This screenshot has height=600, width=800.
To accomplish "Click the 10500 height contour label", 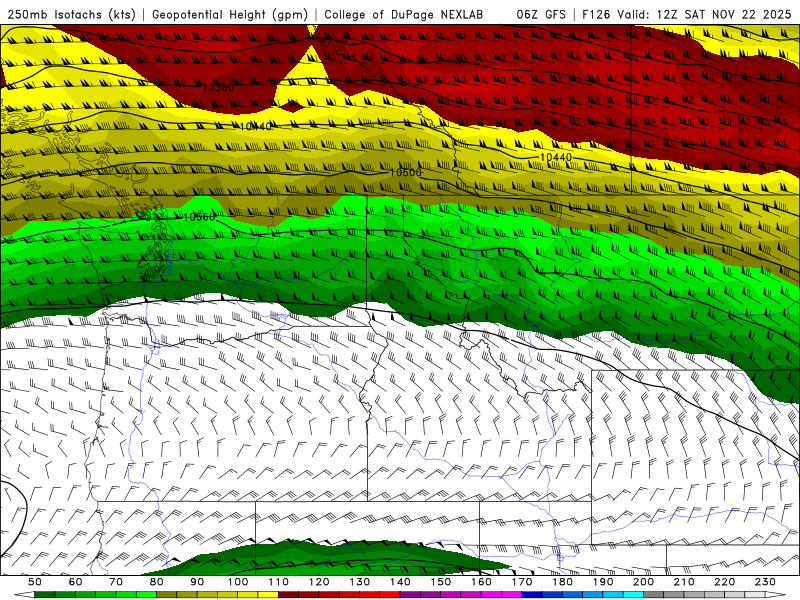I will coord(406,172).
